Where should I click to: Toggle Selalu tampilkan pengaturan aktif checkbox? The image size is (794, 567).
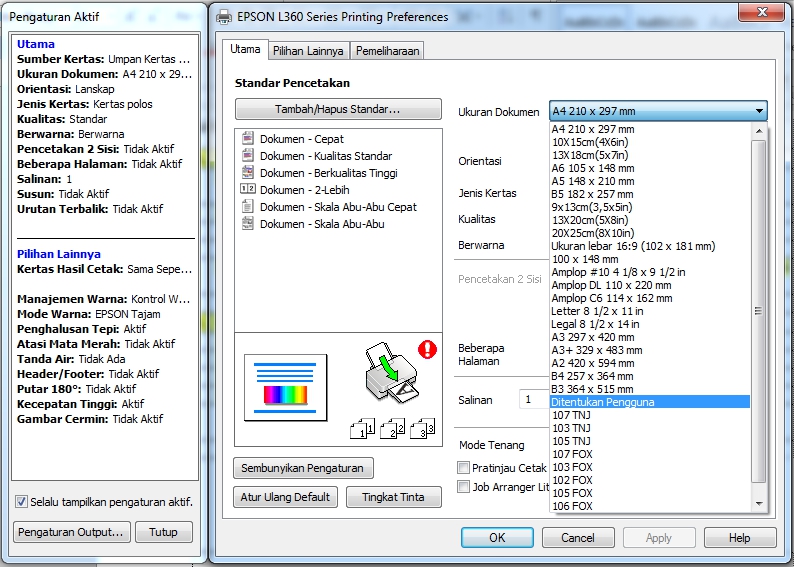[21, 502]
